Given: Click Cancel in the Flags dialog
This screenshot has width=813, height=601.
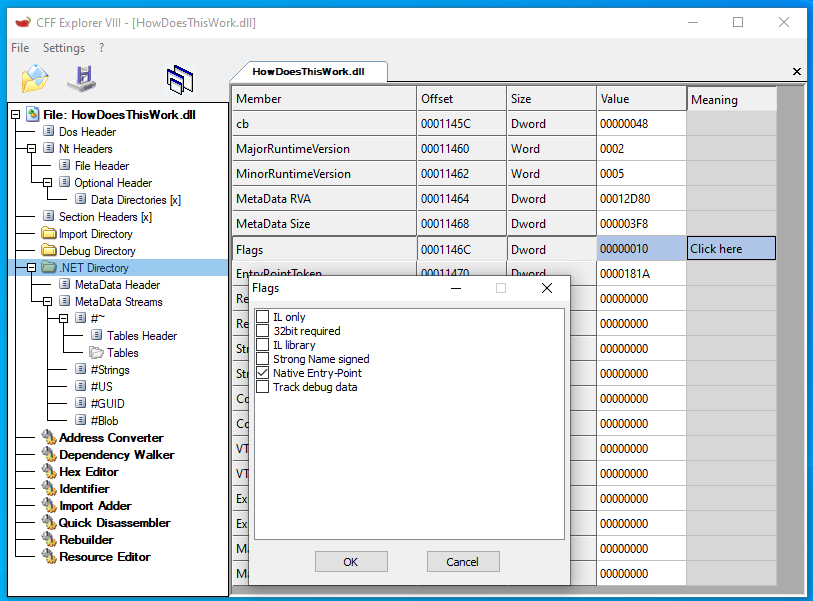Looking at the screenshot, I should [463, 562].
